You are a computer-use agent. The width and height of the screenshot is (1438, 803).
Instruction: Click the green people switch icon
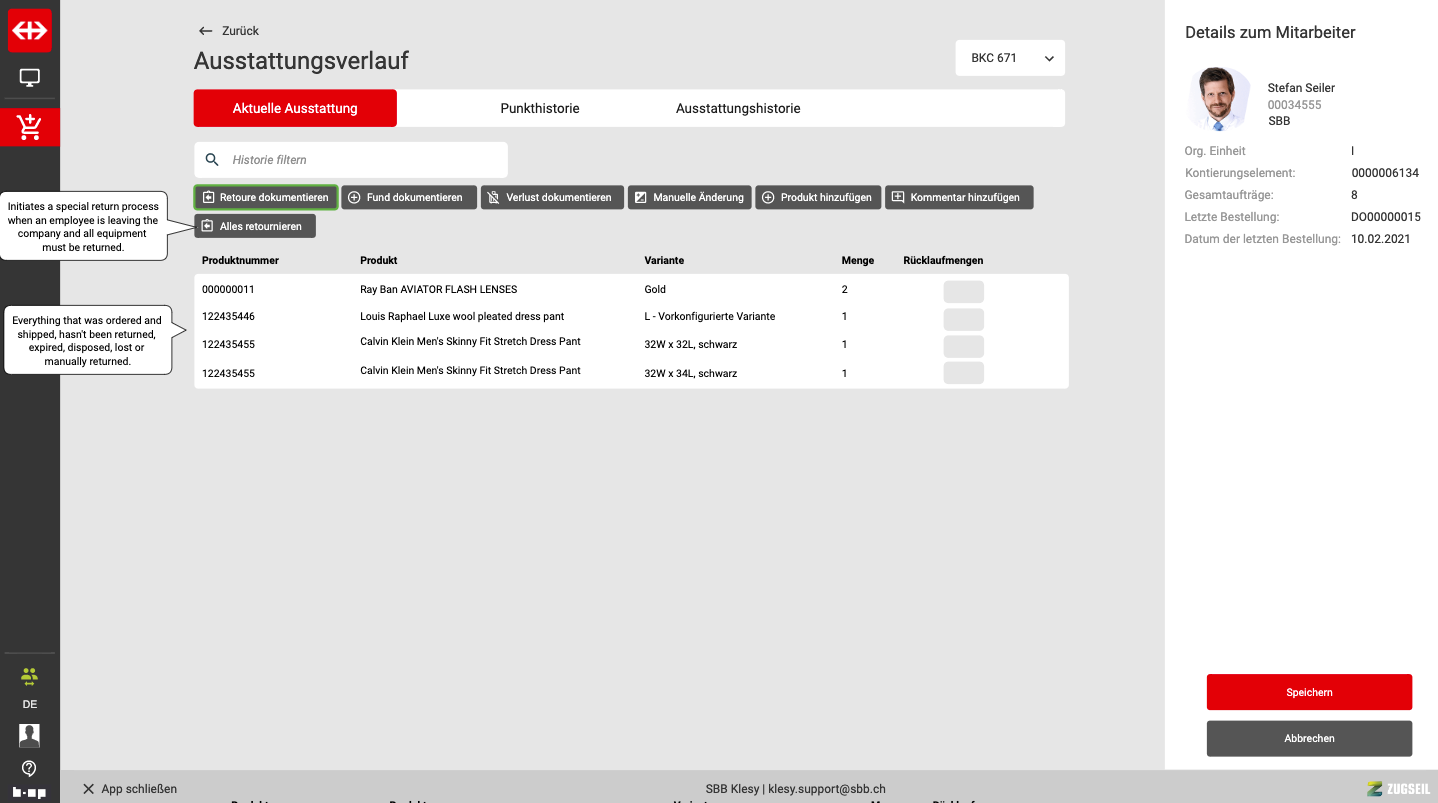pyautogui.click(x=29, y=677)
